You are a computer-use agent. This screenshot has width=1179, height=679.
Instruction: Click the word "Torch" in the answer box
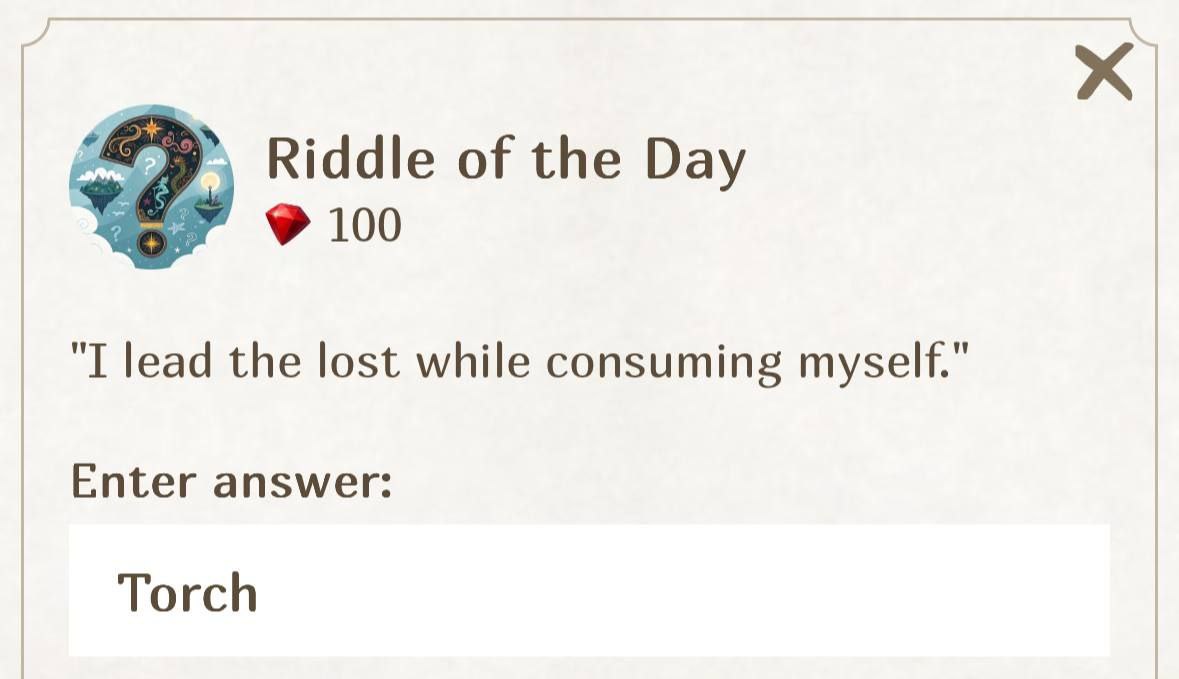click(188, 592)
